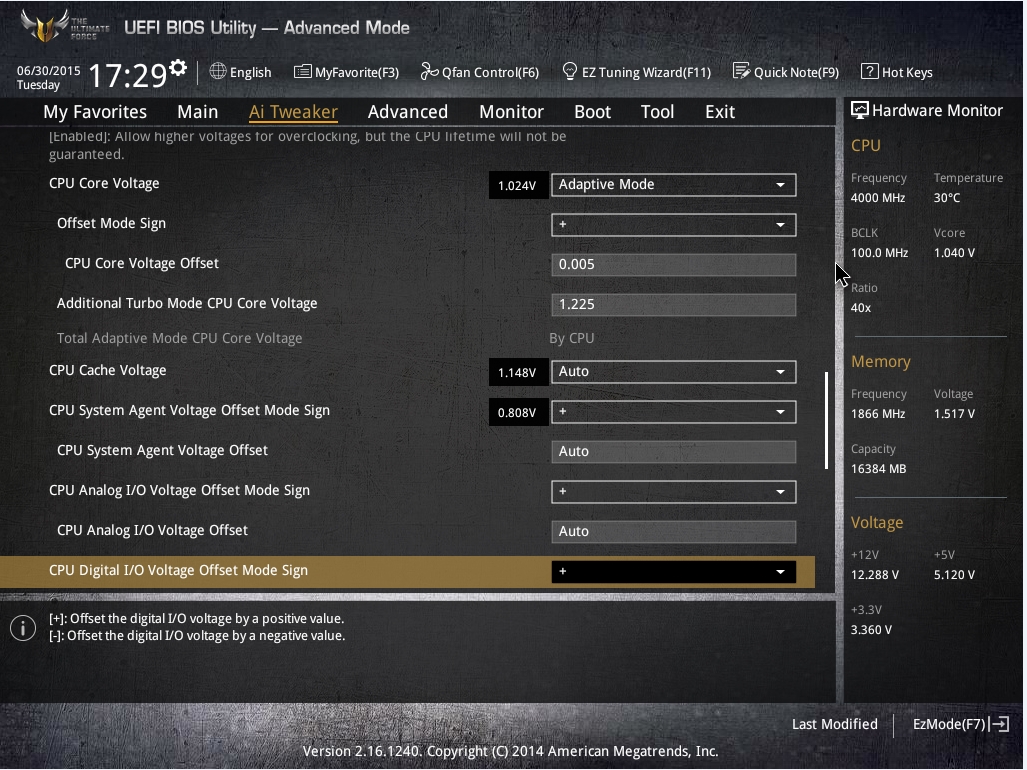Click the Quick Note pencil icon
The height and width of the screenshot is (770, 1027).
click(x=741, y=71)
